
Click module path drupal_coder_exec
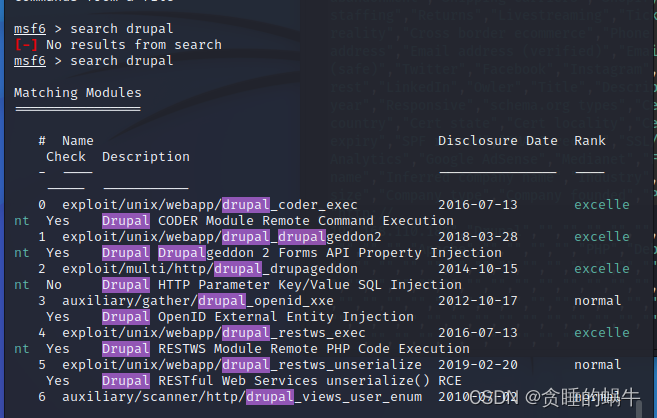[210, 205]
